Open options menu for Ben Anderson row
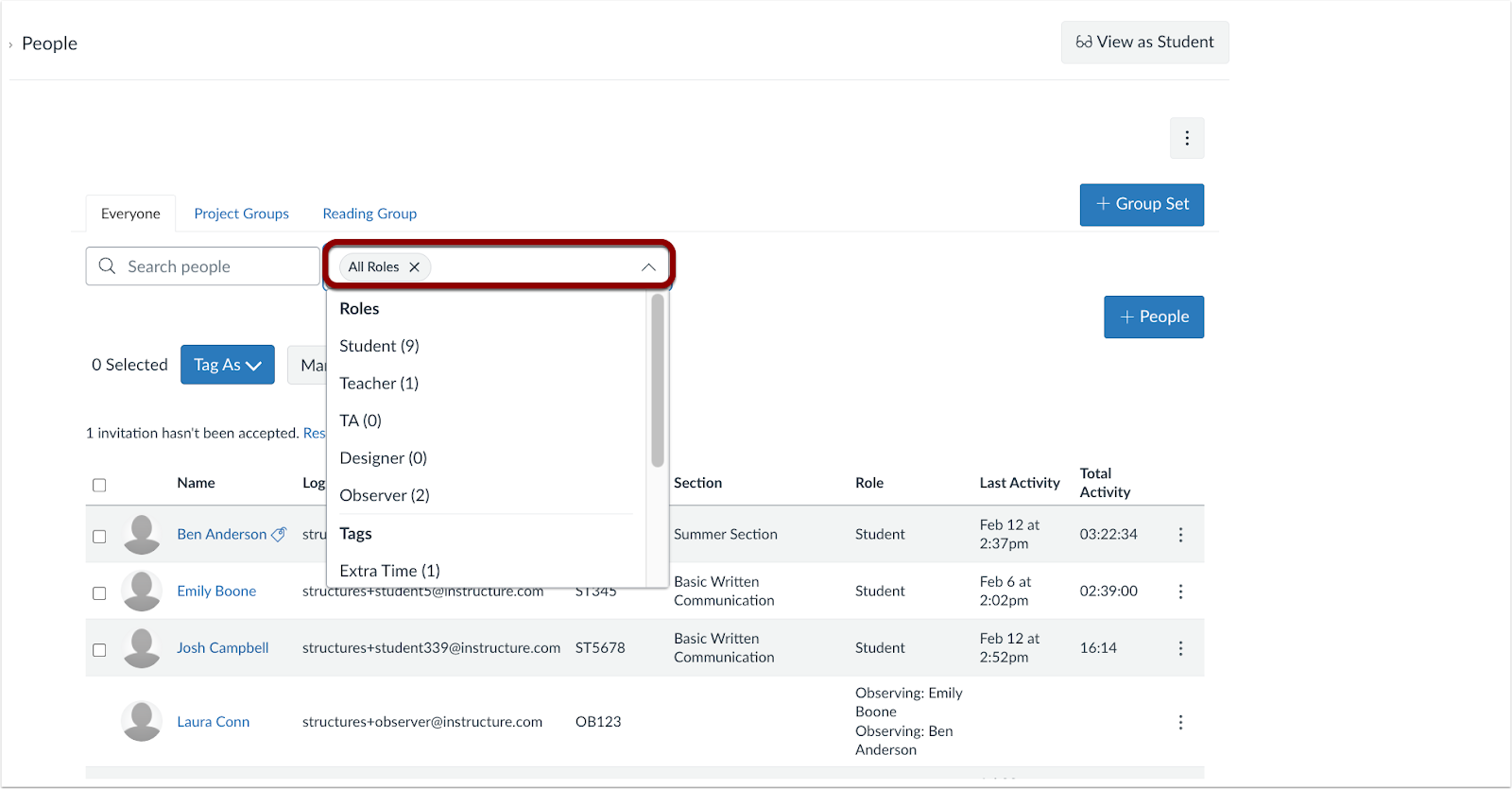This screenshot has height=789, width=1512. 1180,535
